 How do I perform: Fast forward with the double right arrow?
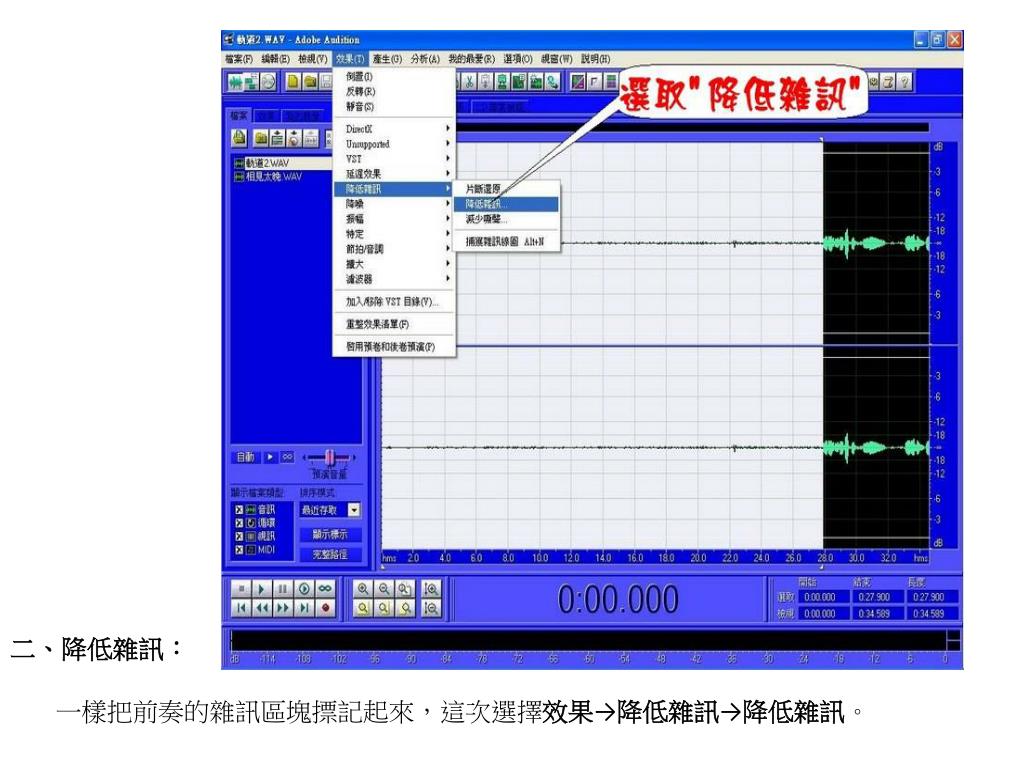pos(282,609)
